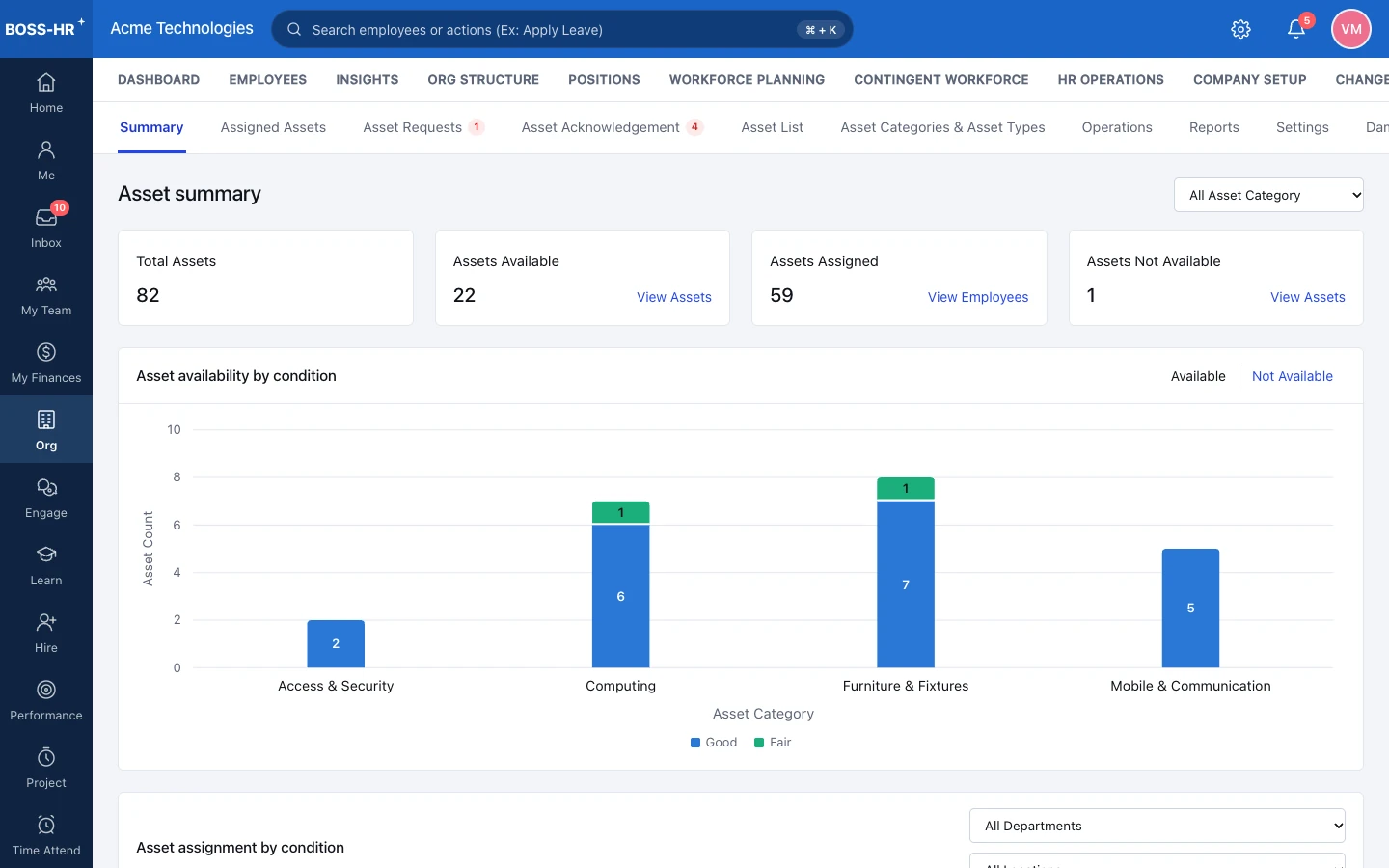Open the Hire sidebar icon
The width and height of the screenshot is (1389, 868).
click(46, 633)
